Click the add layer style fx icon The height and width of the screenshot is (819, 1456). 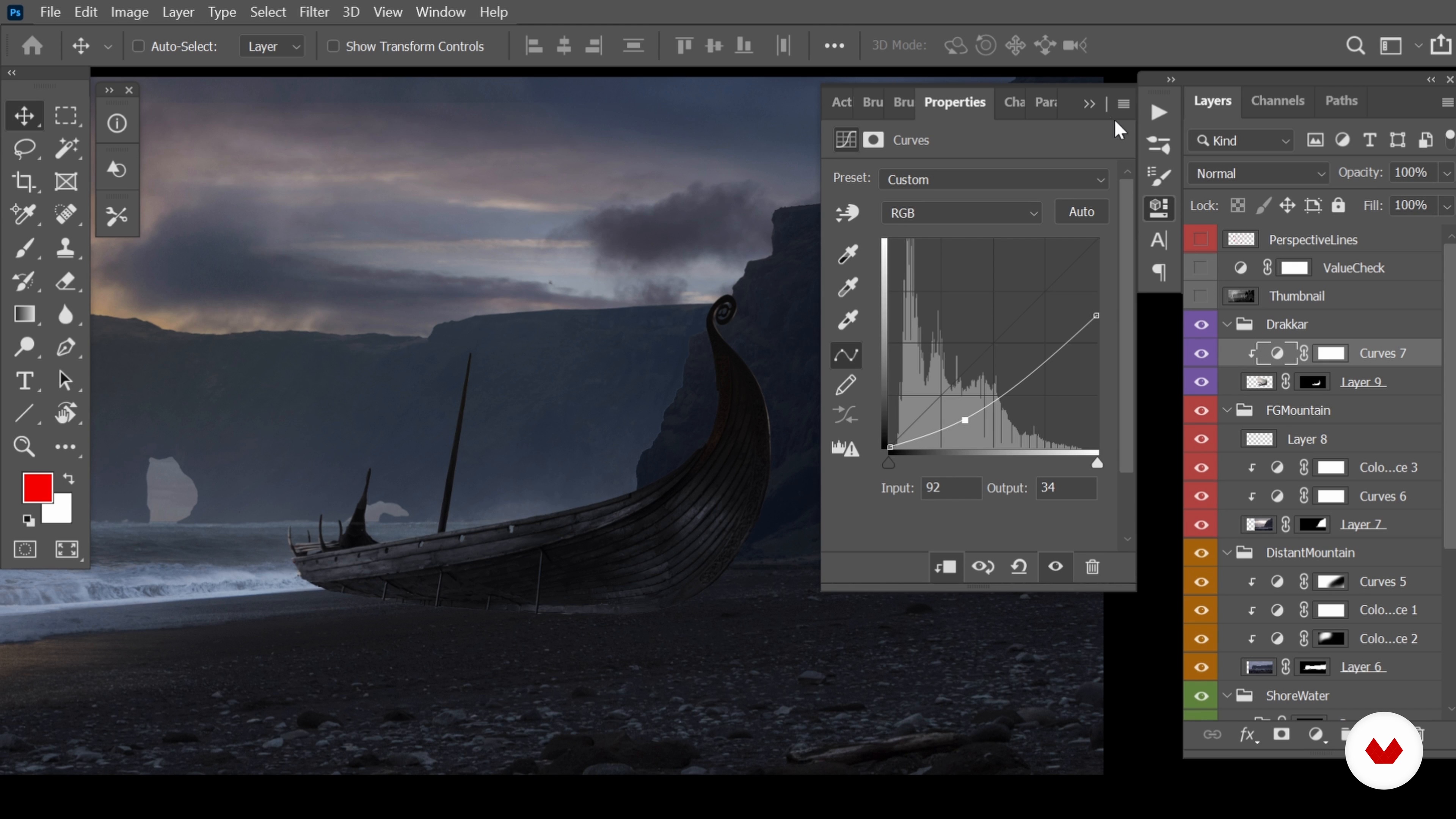click(x=1247, y=735)
